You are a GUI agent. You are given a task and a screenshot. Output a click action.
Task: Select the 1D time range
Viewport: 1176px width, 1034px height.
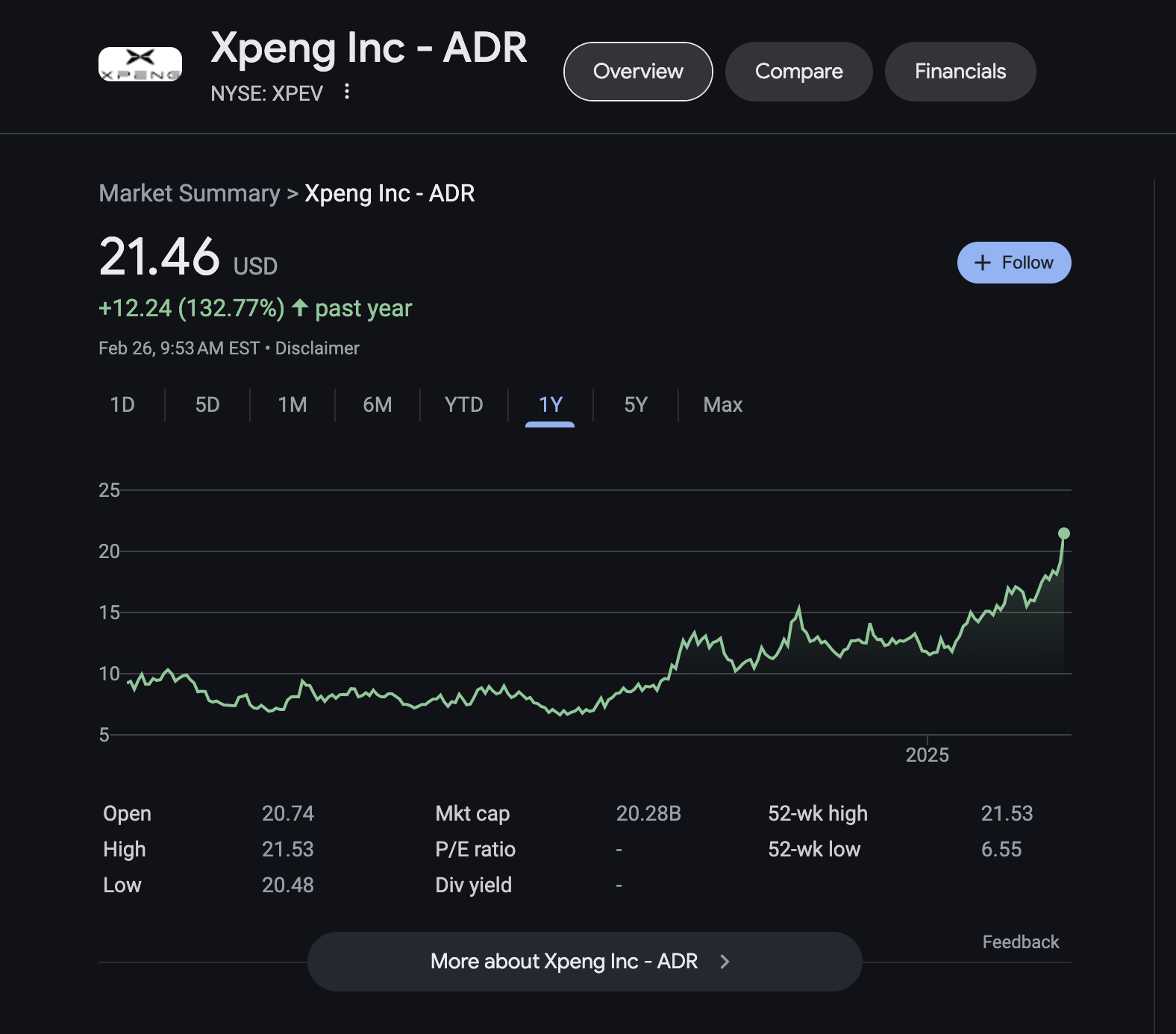(123, 404)
